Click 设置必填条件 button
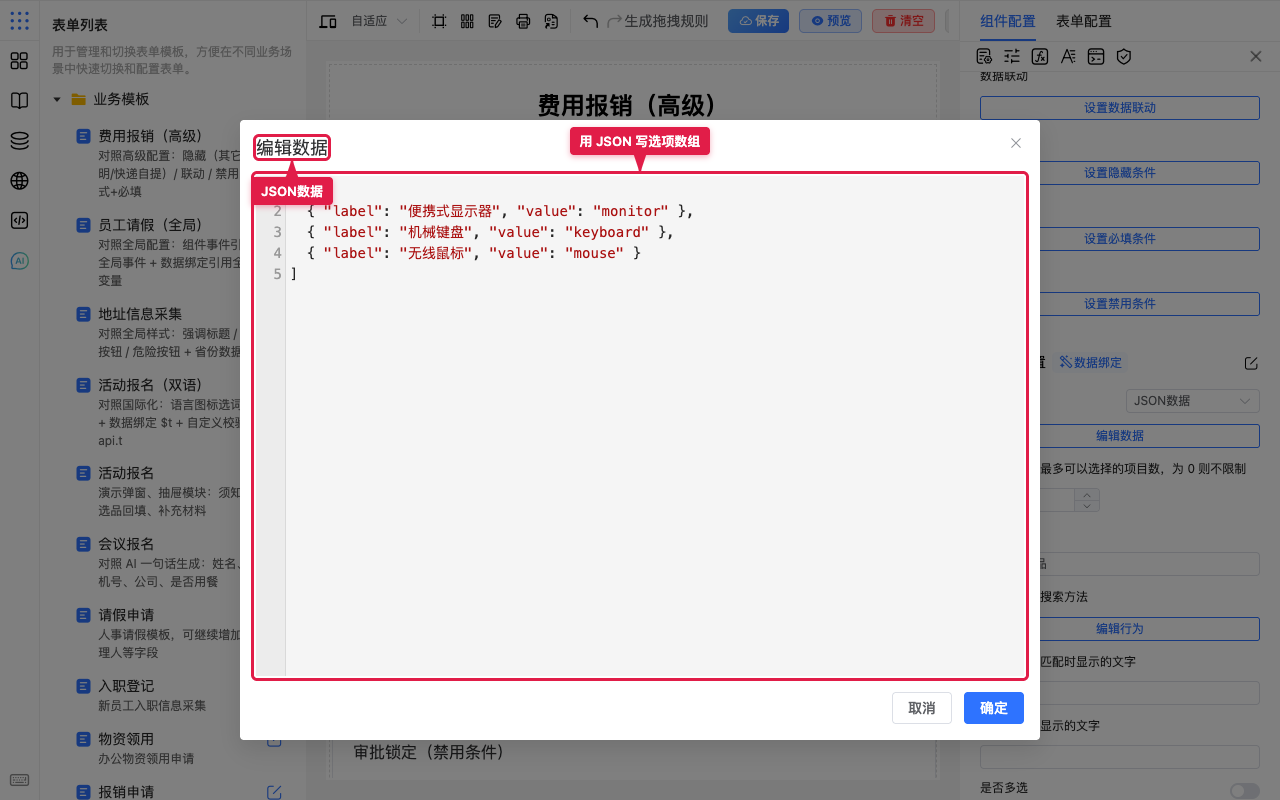This screenshot has width=1280, height=800. [x=1119, y=238]
